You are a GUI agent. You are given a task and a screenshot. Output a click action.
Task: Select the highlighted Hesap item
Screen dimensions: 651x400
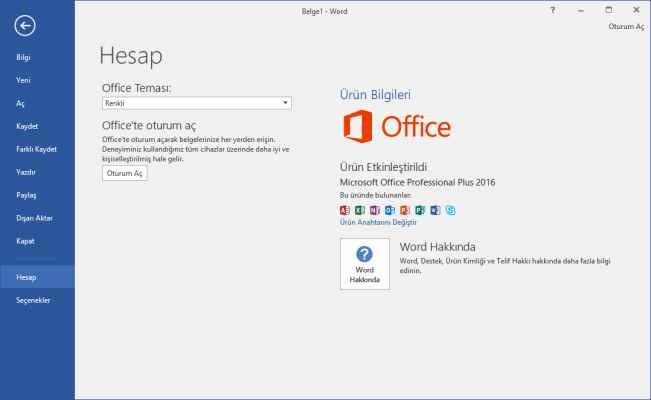pos(37,277)
